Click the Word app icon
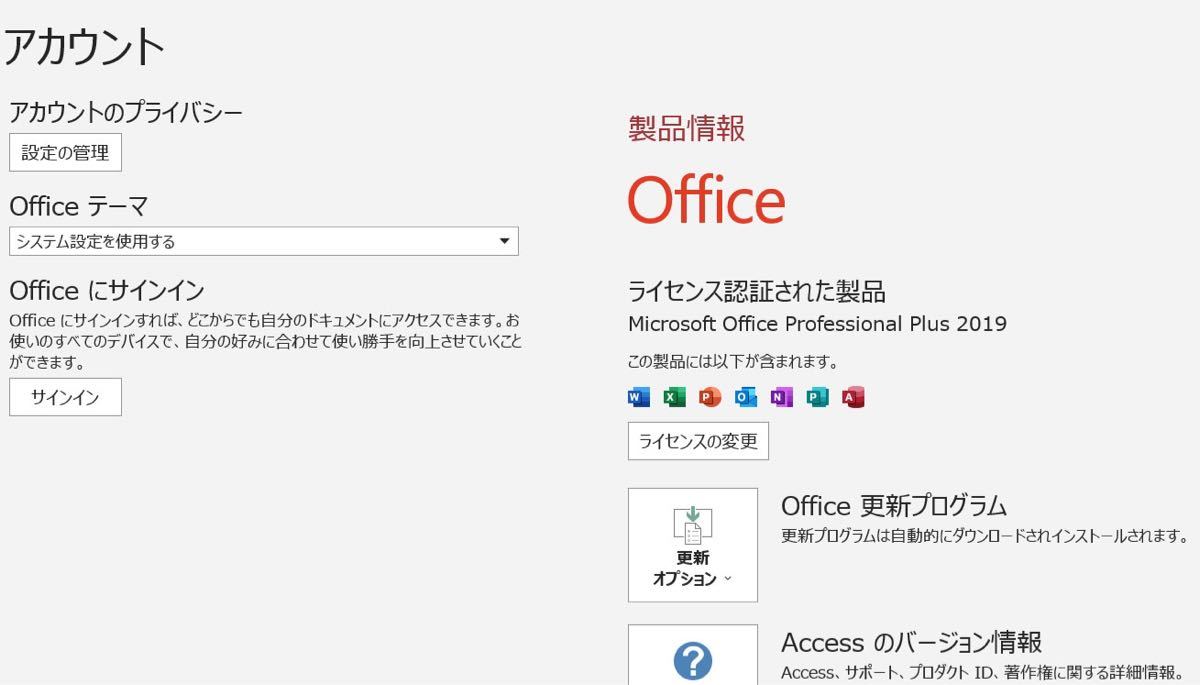This screenshot has width=1200, height=685. tap(639, 397)
